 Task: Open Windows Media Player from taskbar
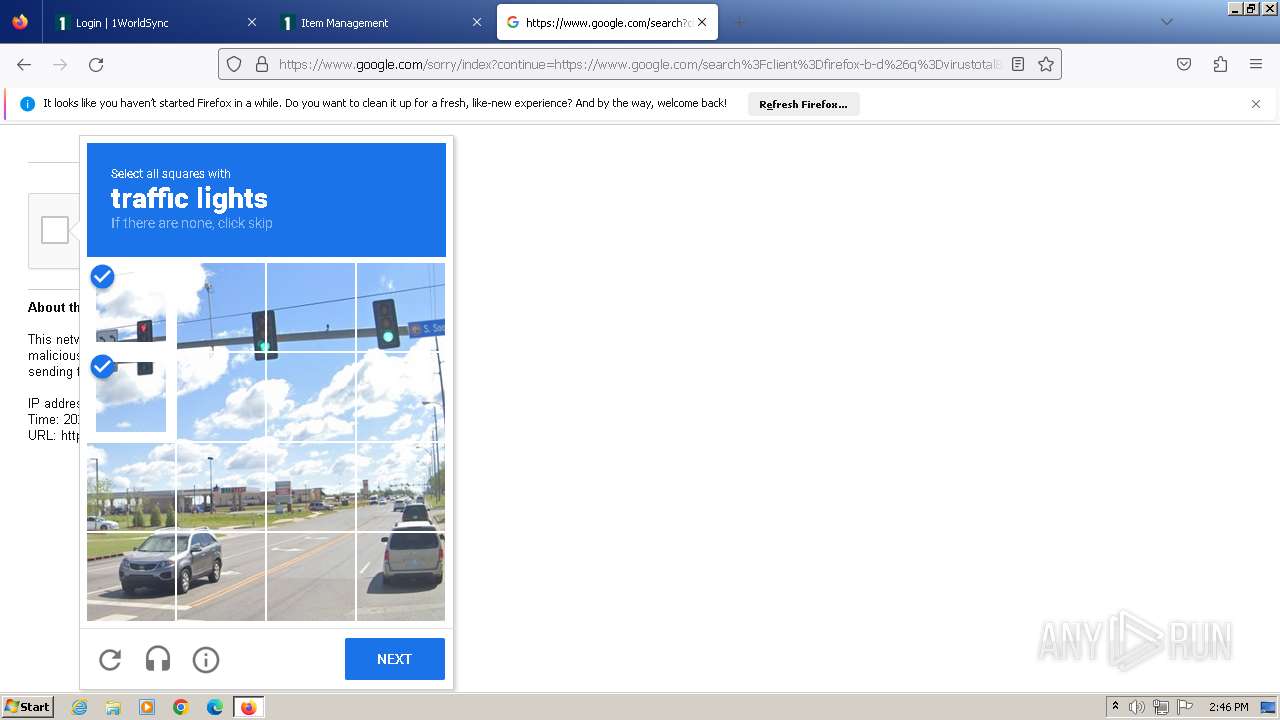147,707
